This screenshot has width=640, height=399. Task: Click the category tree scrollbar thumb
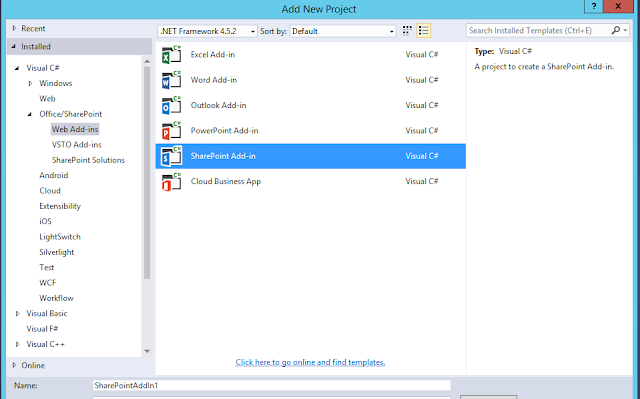coord(147,173)
